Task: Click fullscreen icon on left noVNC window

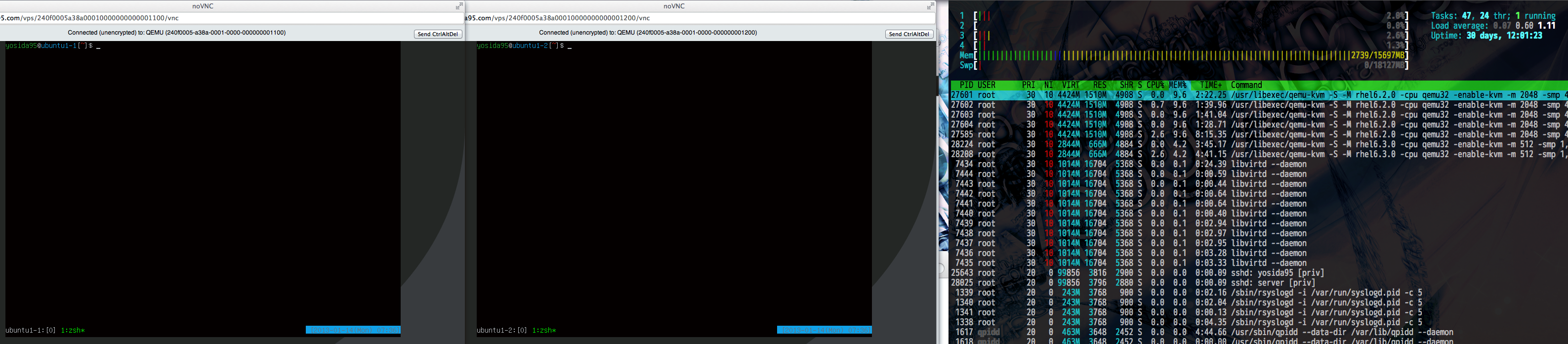Action: [x=459, y=6]
